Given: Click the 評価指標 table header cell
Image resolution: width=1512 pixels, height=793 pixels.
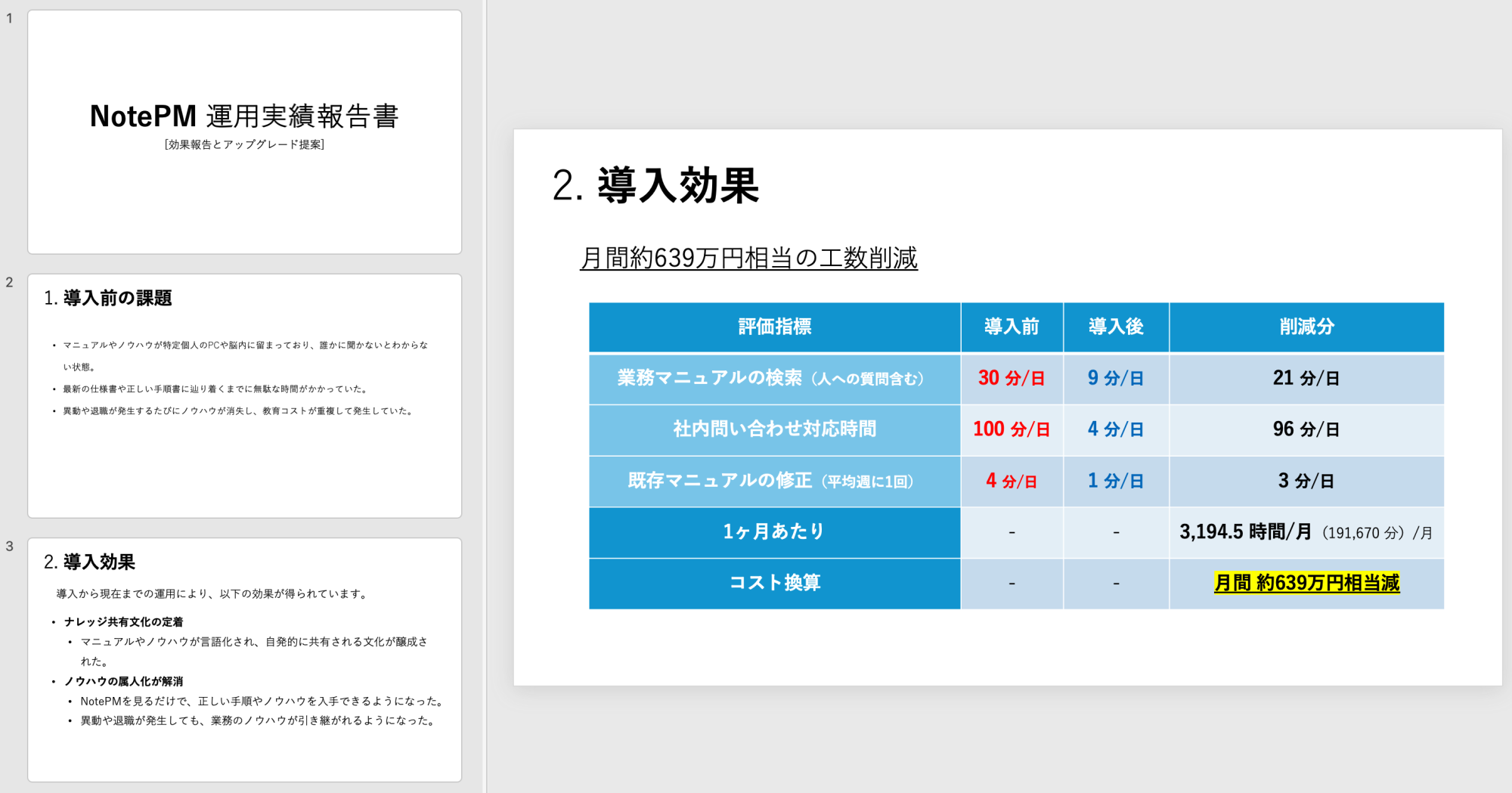Looking at the screenshot, I should pyautogui.click(x=774, y=327).
